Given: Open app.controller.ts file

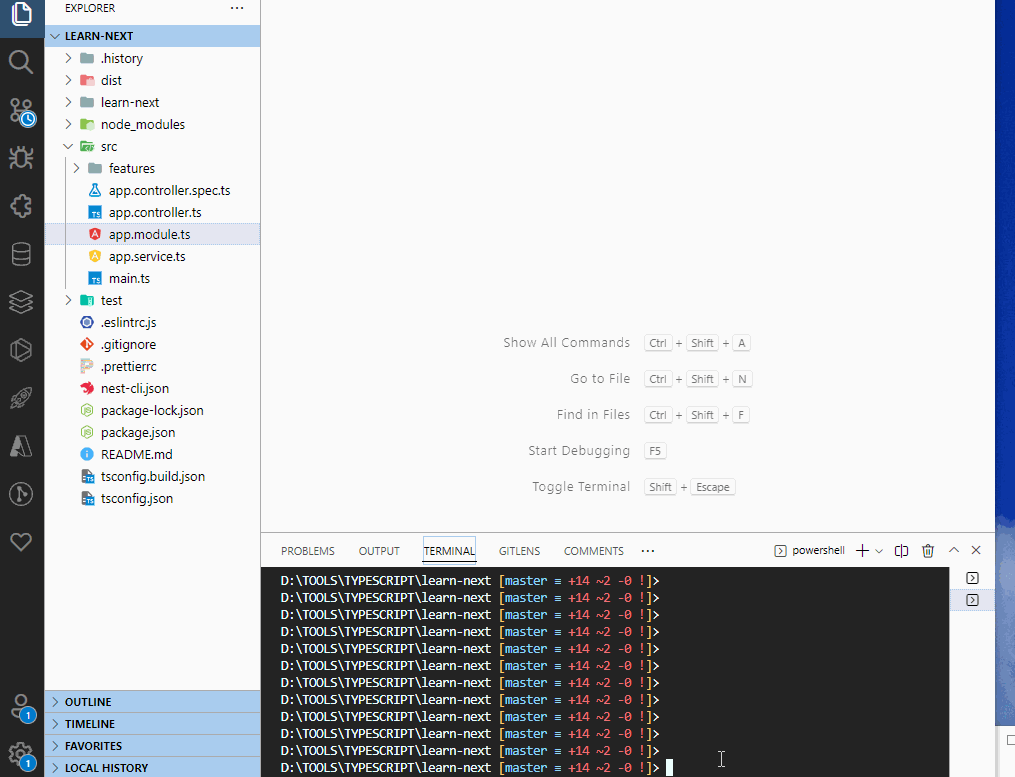Looking at the screenshot, I should point(152,212).
